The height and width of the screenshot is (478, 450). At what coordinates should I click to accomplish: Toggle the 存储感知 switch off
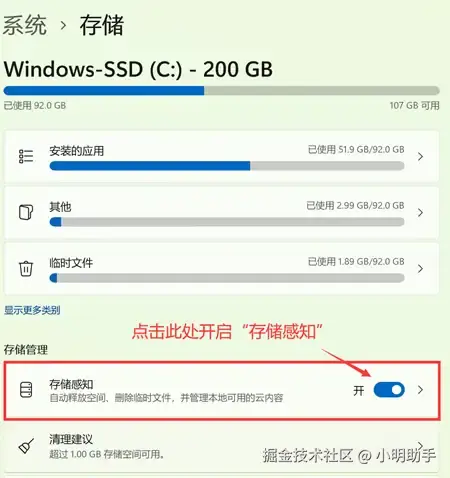tap(389, 390)
